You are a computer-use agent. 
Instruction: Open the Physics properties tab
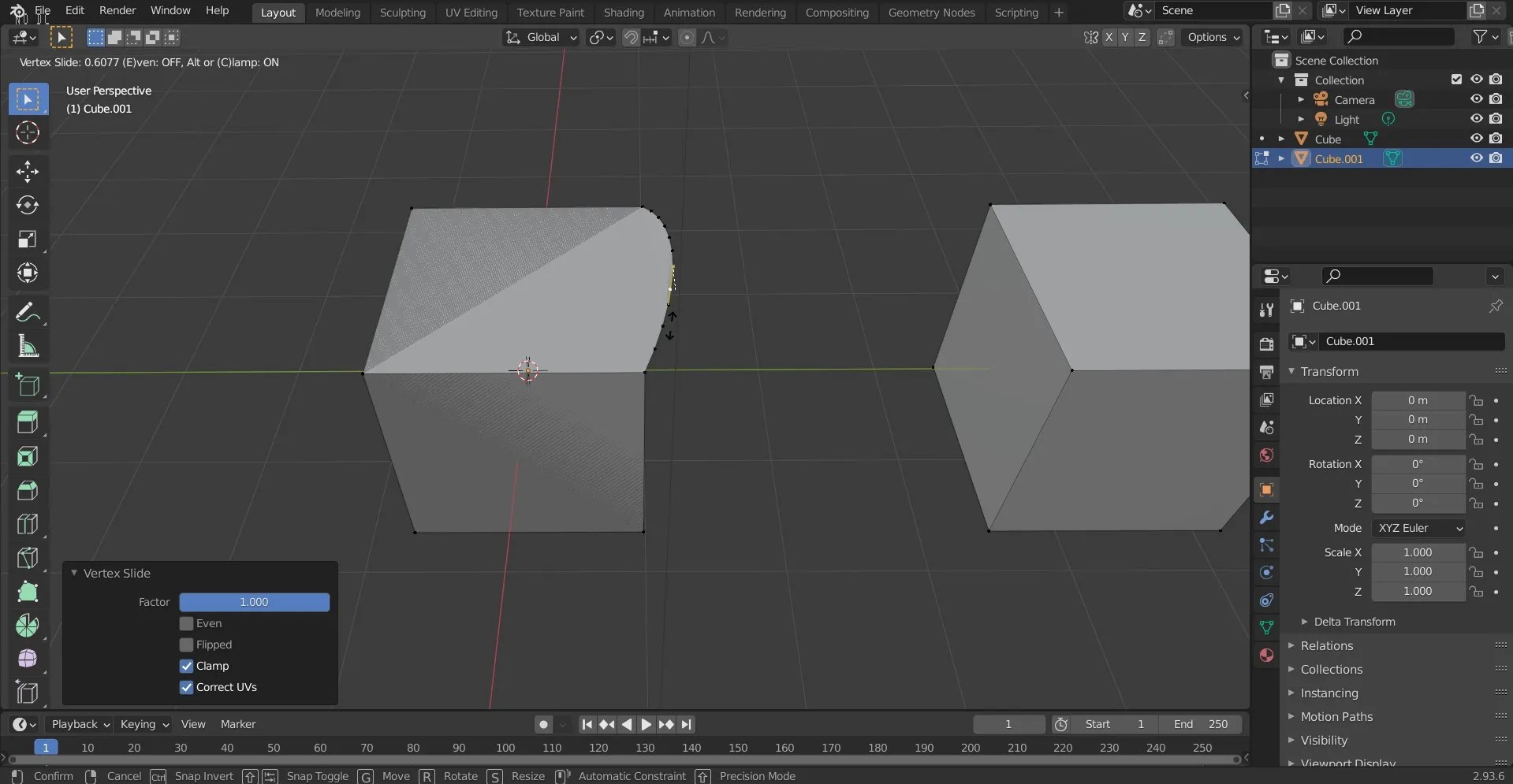tap(1267, 573)
